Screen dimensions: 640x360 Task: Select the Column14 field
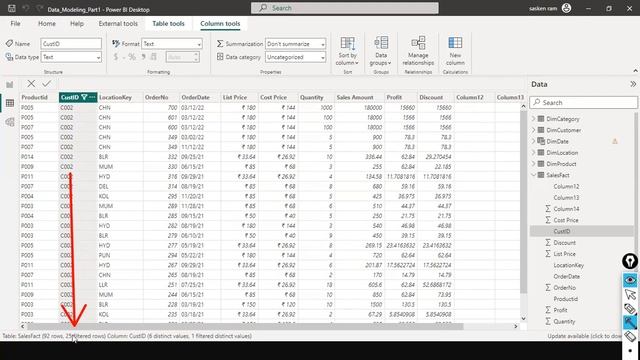[566, 209]
